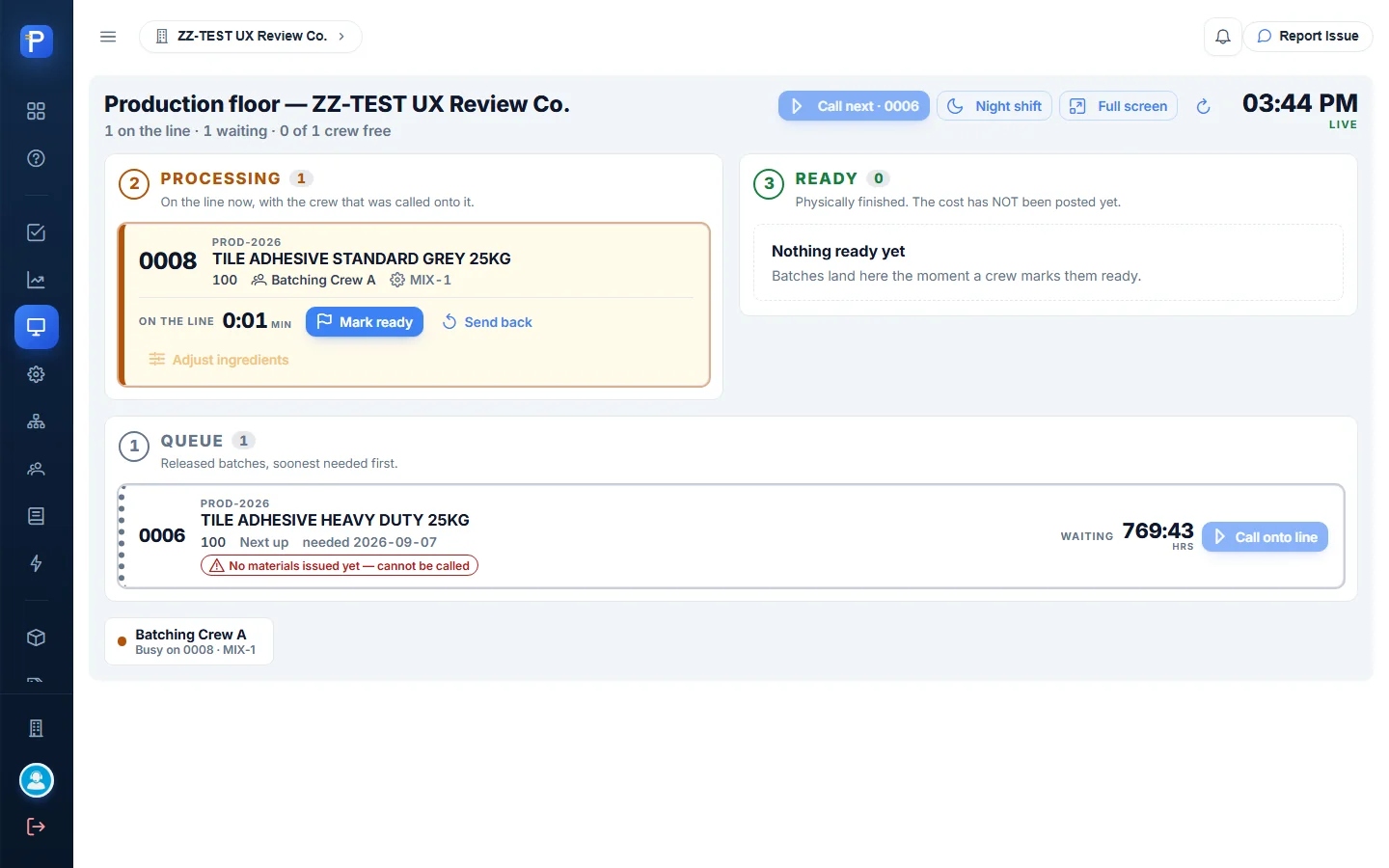The height and width of the screenshot is (868, 1389).
Task: Click Call next · 0006 button
Action: tap(854, 106)
